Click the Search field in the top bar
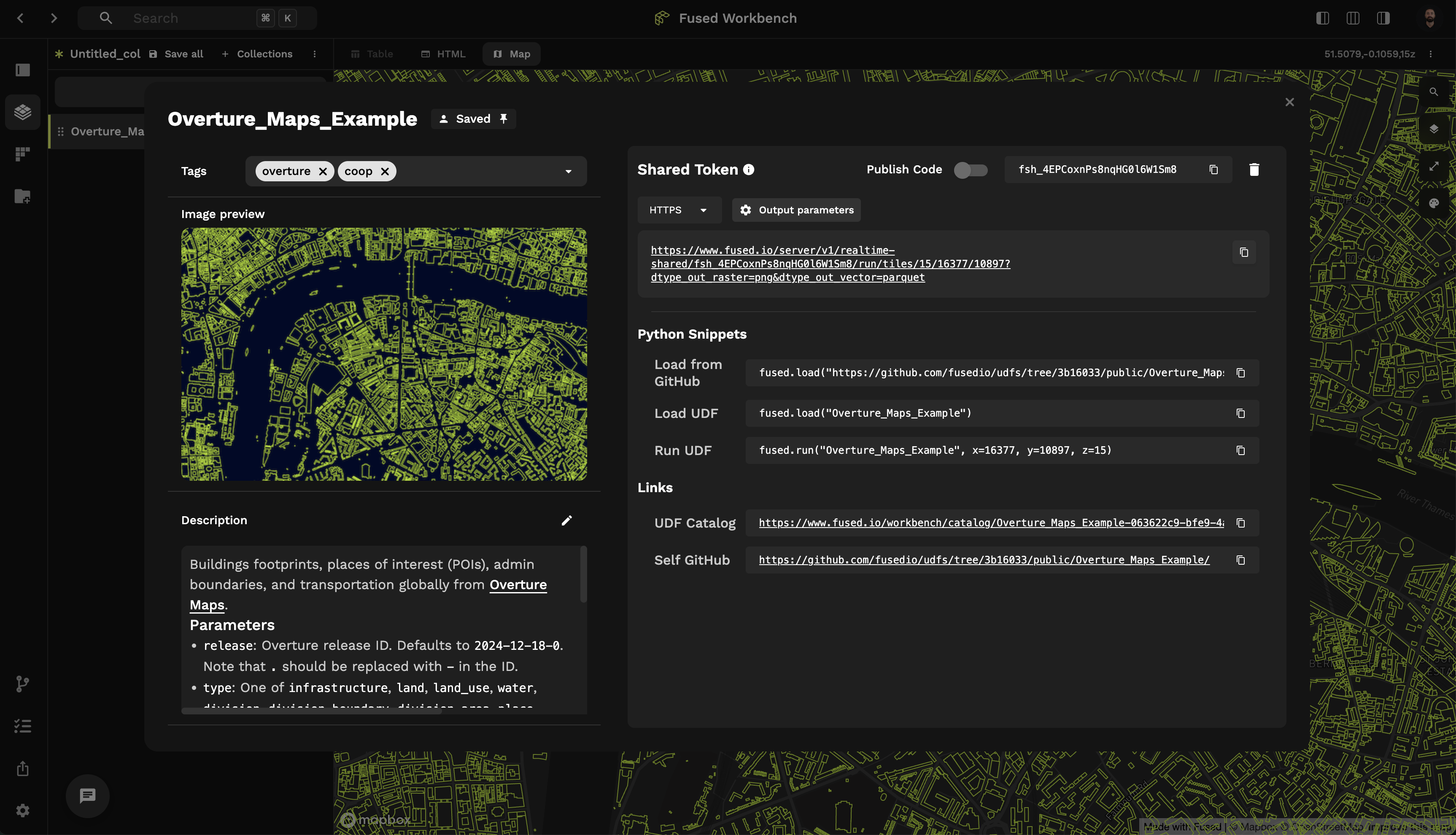 pos(197,19)
